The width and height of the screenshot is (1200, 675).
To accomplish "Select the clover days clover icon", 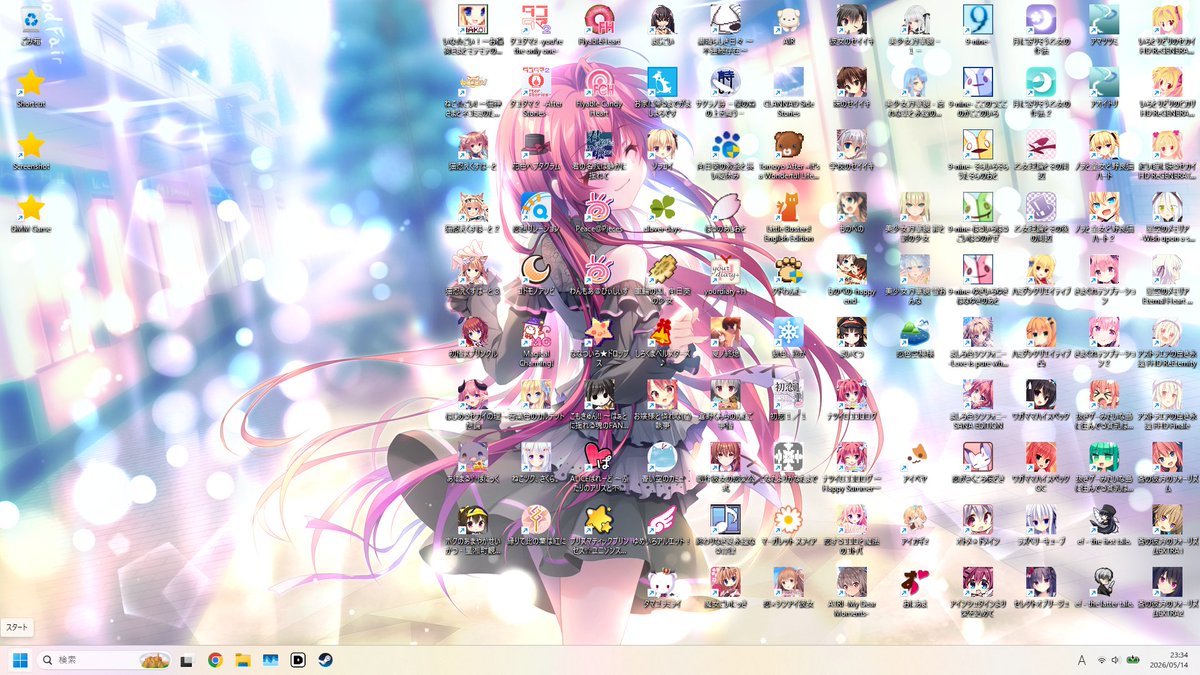I will (x=662, y=208).
